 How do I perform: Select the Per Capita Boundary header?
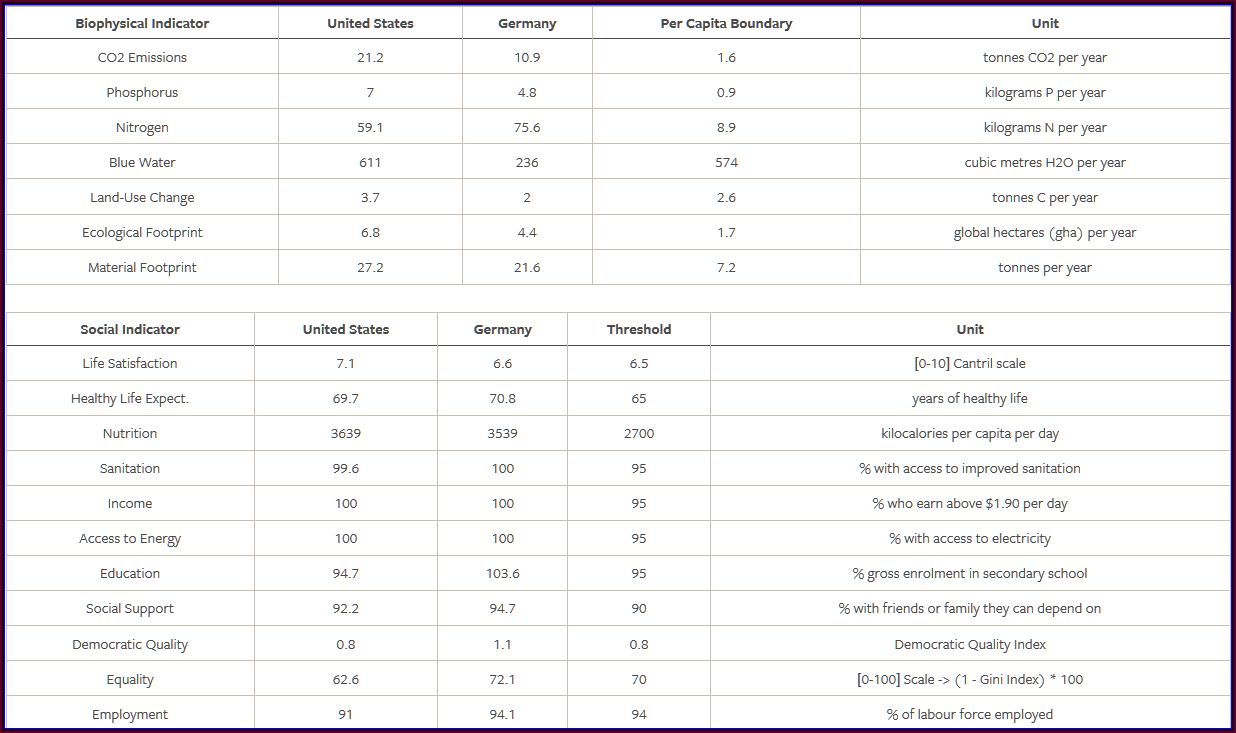[726, 23]
